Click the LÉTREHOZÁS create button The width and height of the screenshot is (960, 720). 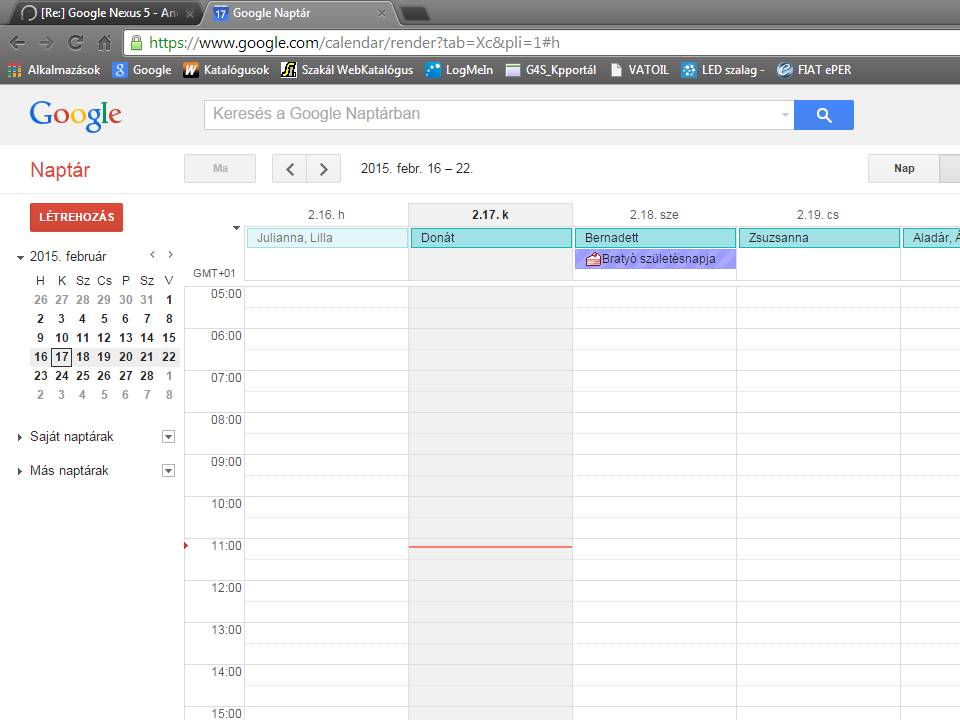77,217
